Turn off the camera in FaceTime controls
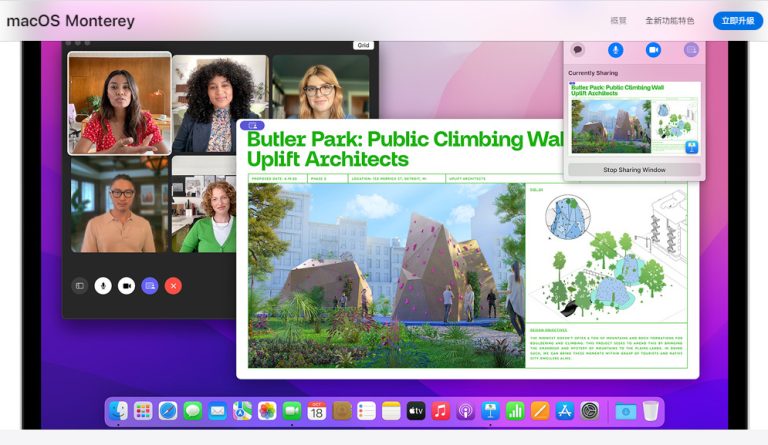The width and height of the screenshot is (768, 445). point(126,286)
